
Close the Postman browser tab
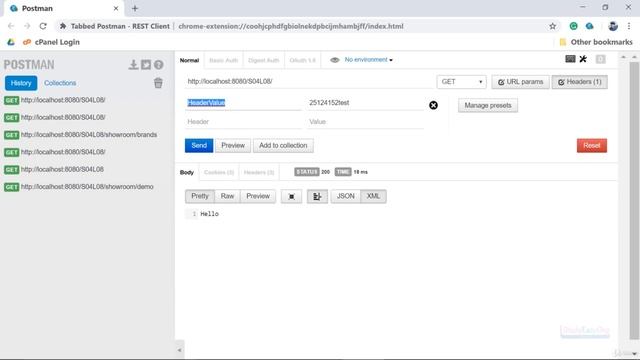click(116, 8)
